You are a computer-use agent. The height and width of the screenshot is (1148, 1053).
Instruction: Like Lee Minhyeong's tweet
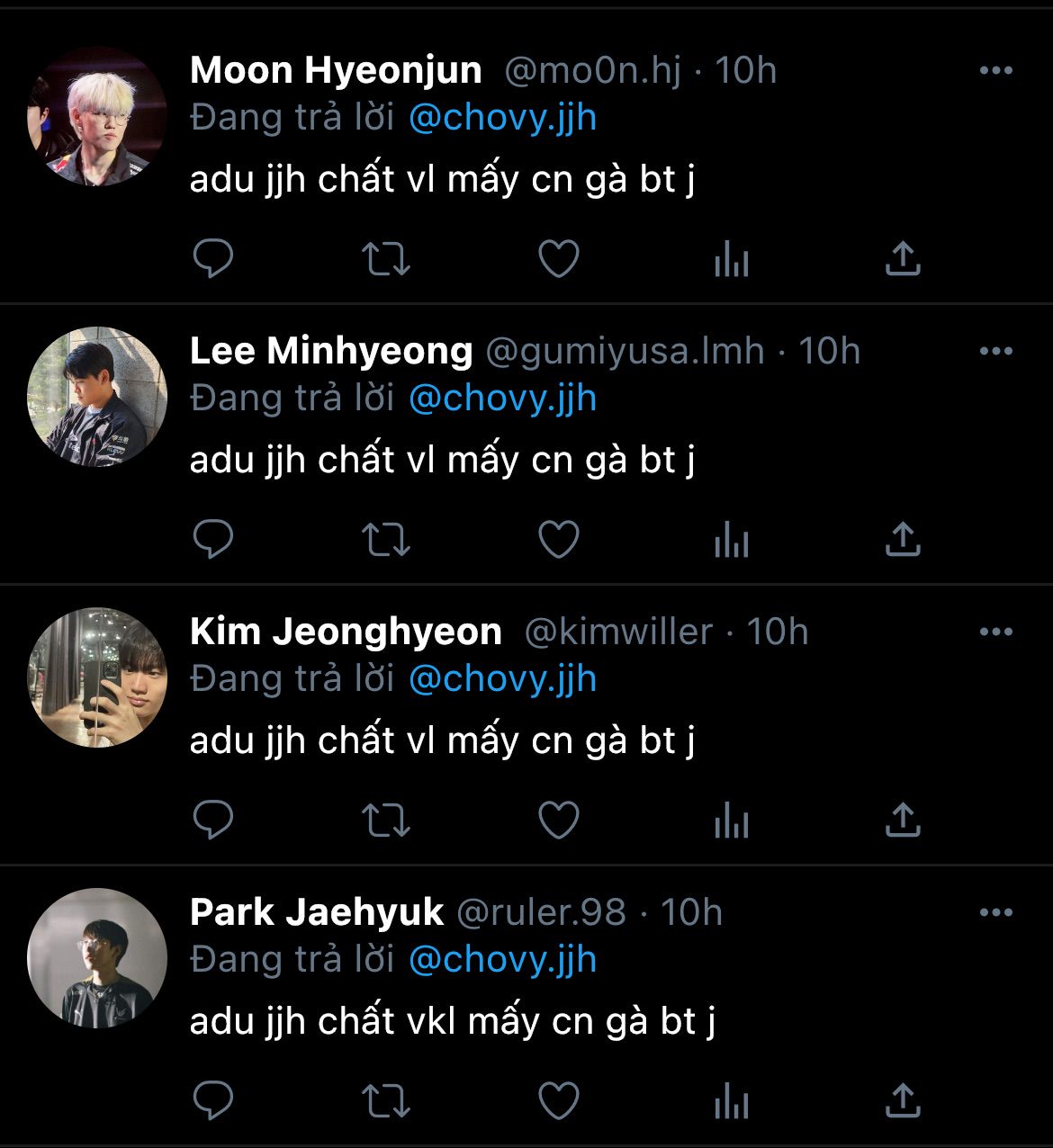558,540
